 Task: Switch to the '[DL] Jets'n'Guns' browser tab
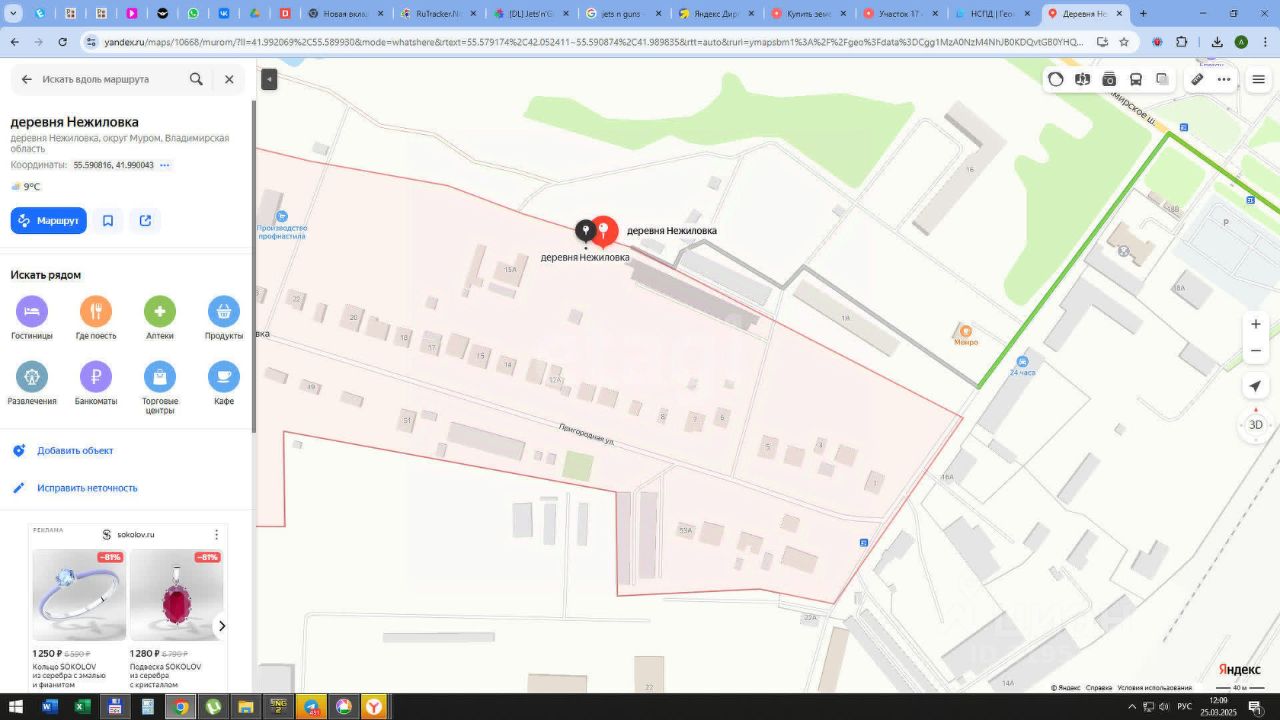point(531,14)
